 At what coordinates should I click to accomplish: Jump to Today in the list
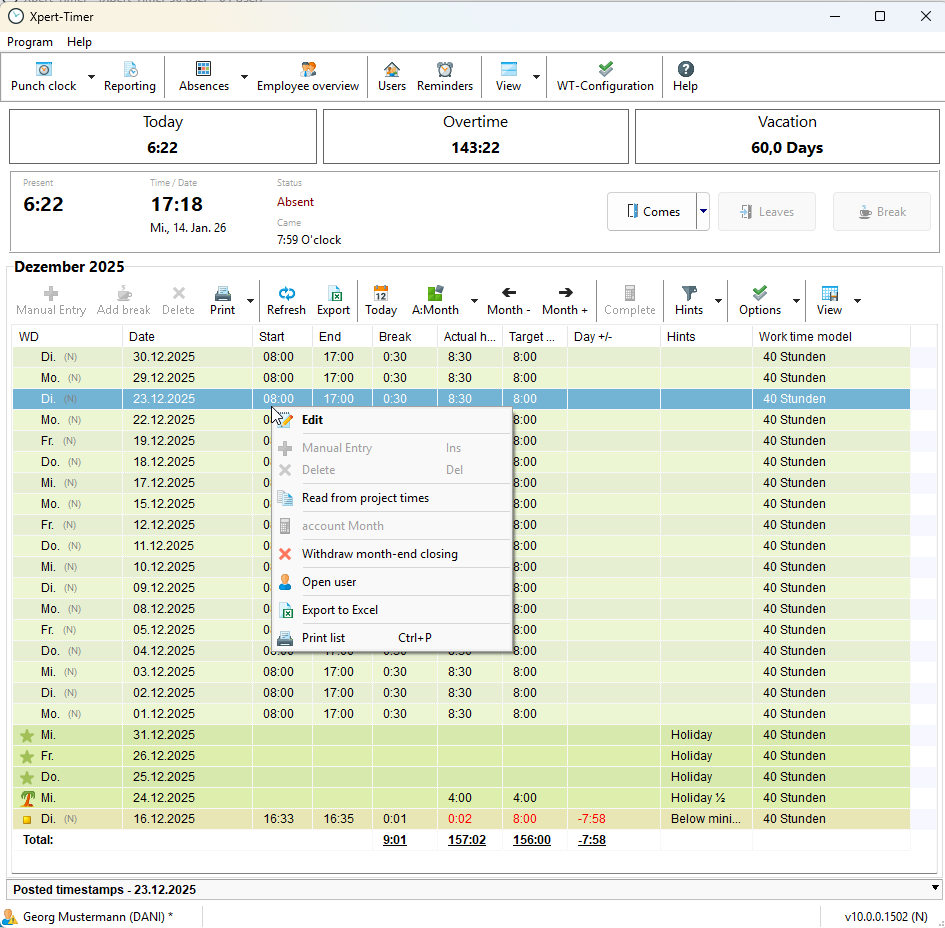[381, 300]
